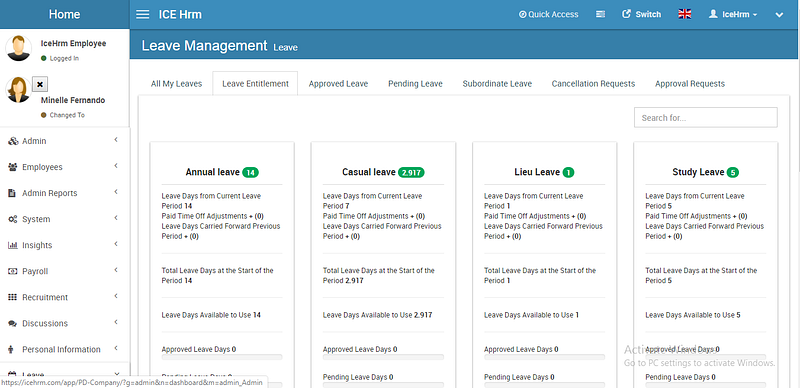Toggle the hamburger sidebar menu icon
The image size is (800, 388).
(143, 14)
